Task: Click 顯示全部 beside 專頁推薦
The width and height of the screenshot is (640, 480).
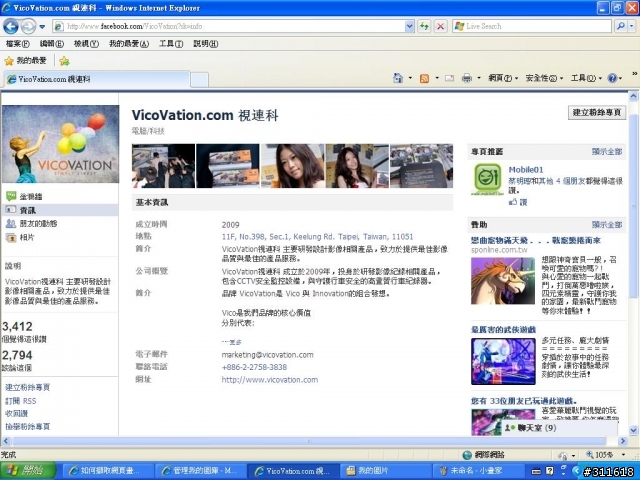Action: click(x=607, y=151)
